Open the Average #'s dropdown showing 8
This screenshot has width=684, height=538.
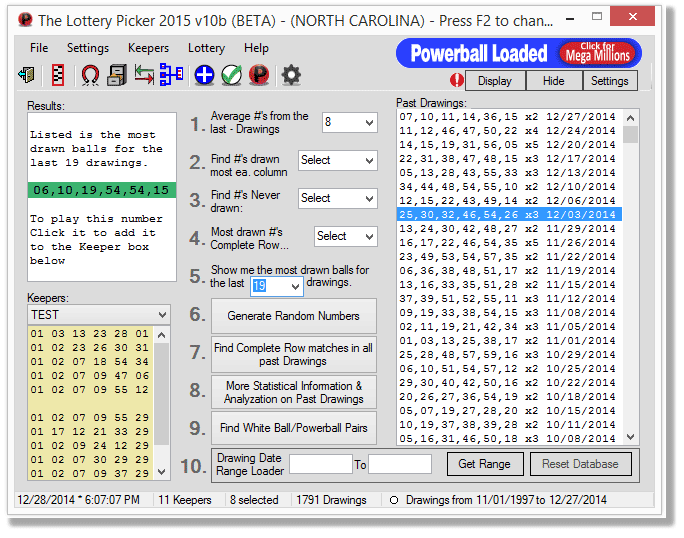pos(349,122)
